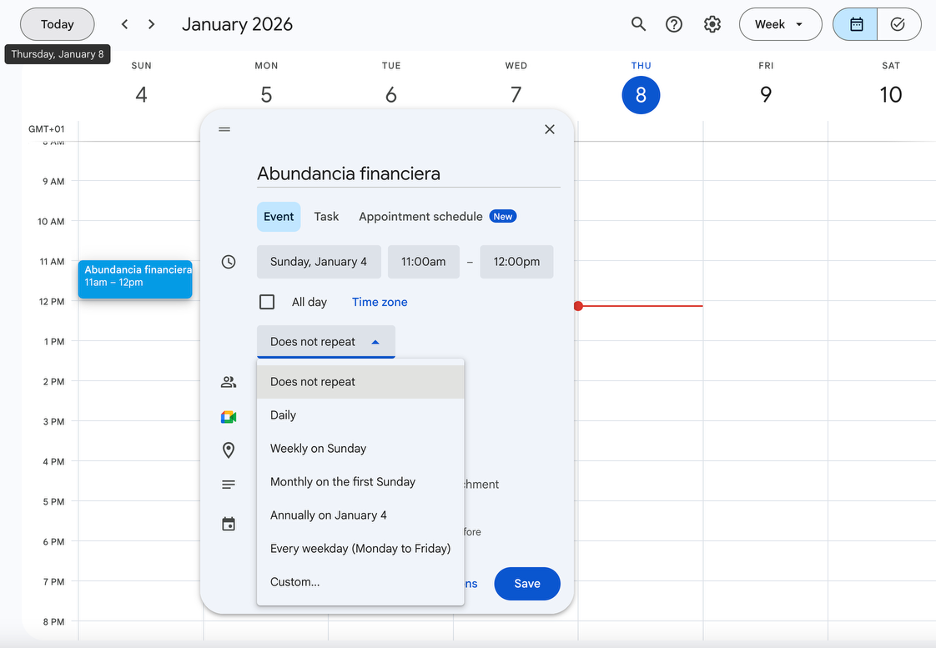Click the add guests people icon
Image resolution: width=936 pixels, height=648 pixels.
[229, 382]
